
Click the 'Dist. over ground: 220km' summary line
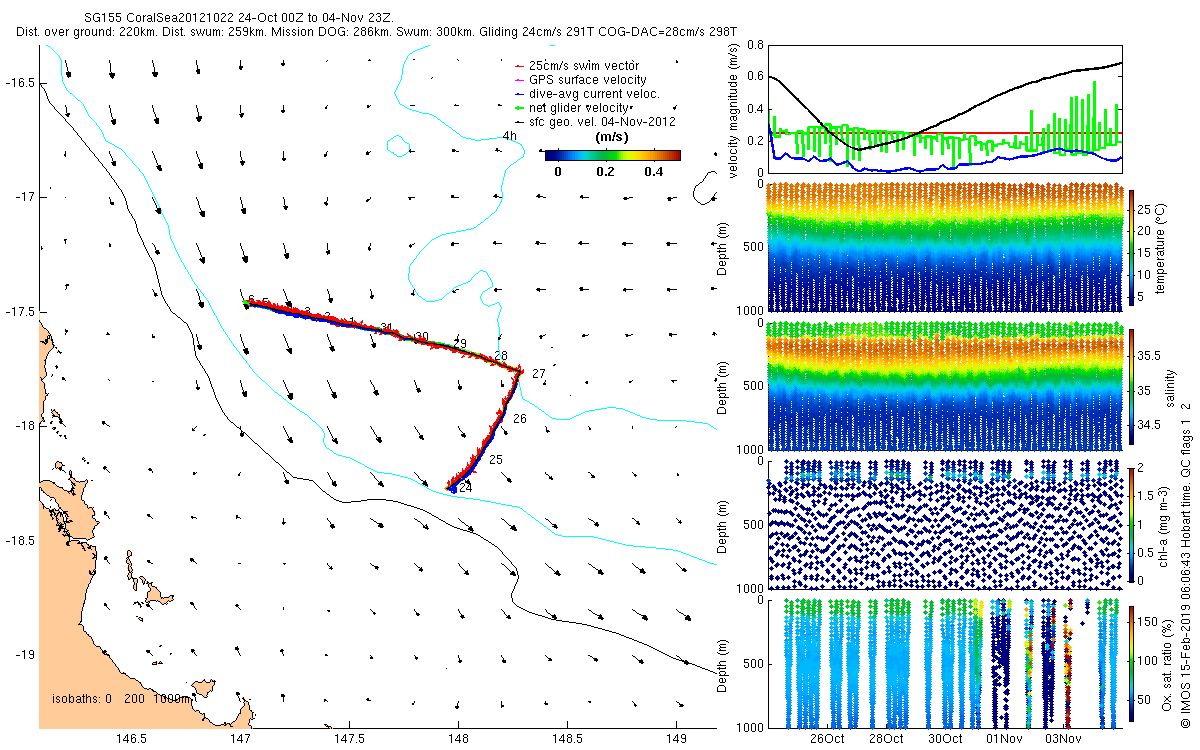click(x=377, y=32)
